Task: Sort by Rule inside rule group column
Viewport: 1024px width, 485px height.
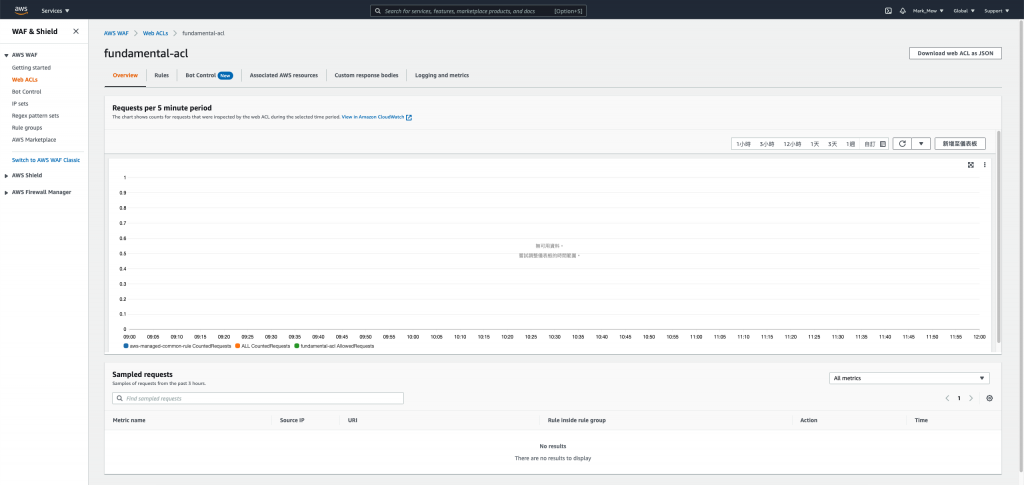Action: click(x=577, y=420)
